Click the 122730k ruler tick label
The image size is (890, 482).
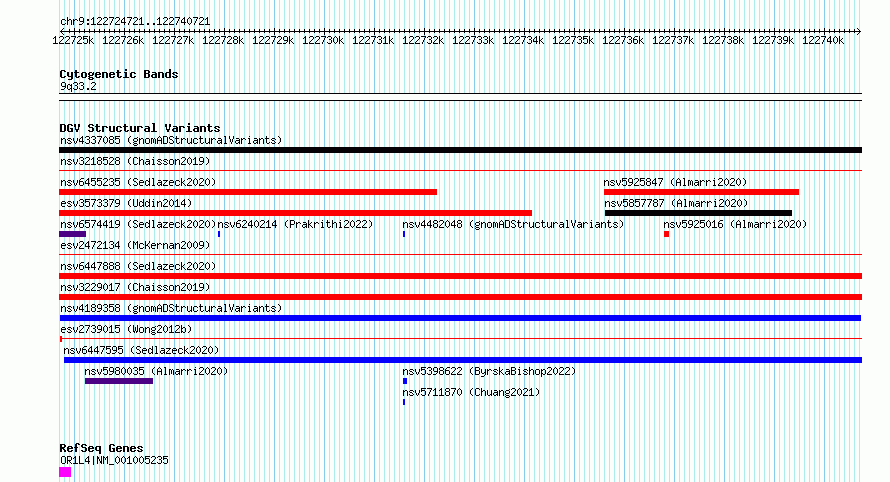323,41
